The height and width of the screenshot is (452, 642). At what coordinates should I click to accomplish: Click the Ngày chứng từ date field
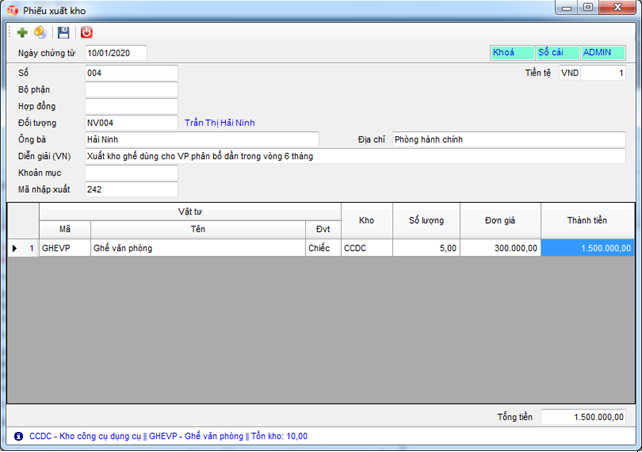[x=116, y=53]
